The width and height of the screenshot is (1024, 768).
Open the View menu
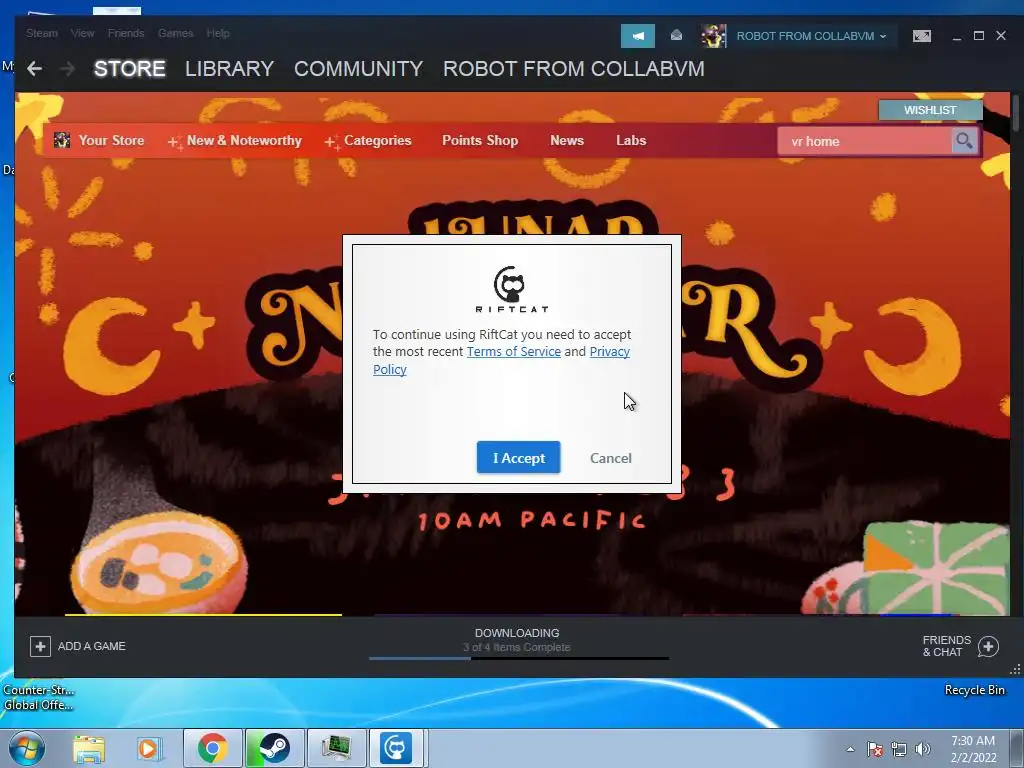click(82, 33)
